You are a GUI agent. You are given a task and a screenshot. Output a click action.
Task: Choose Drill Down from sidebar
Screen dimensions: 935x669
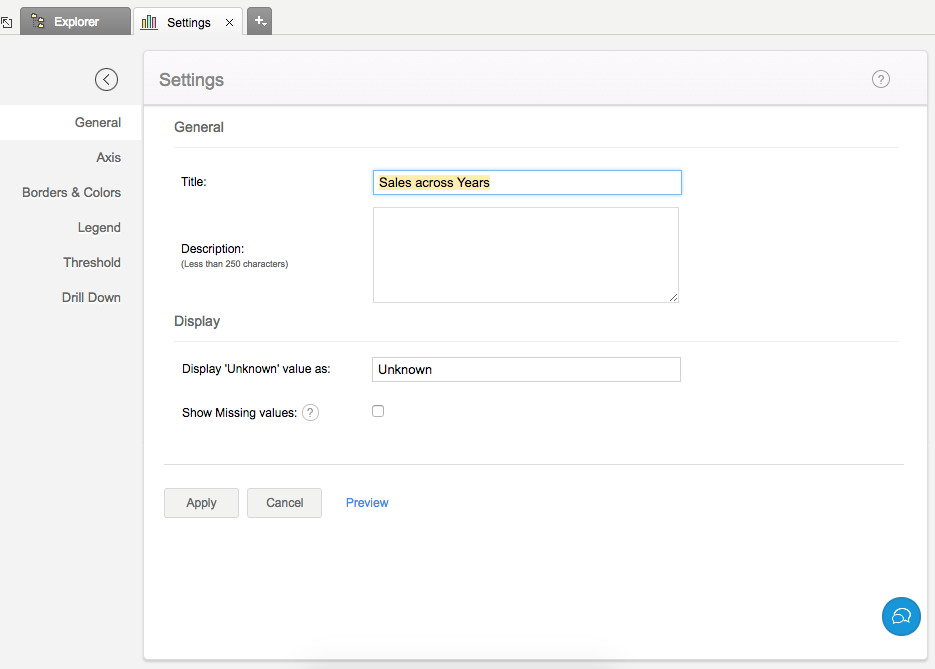click(91, 297)
